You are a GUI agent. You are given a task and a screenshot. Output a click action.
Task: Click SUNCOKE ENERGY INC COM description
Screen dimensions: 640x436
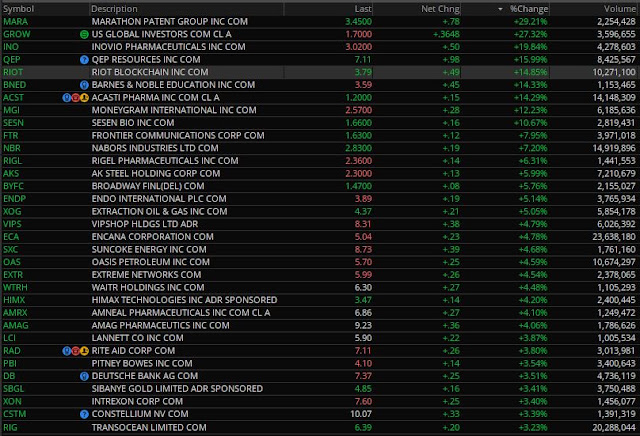click(x=149, y=249)
